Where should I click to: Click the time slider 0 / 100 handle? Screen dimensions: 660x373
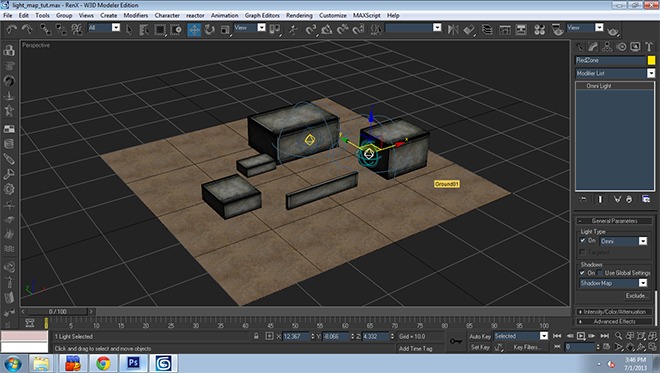pyautogui.click(x=57, y=312)
